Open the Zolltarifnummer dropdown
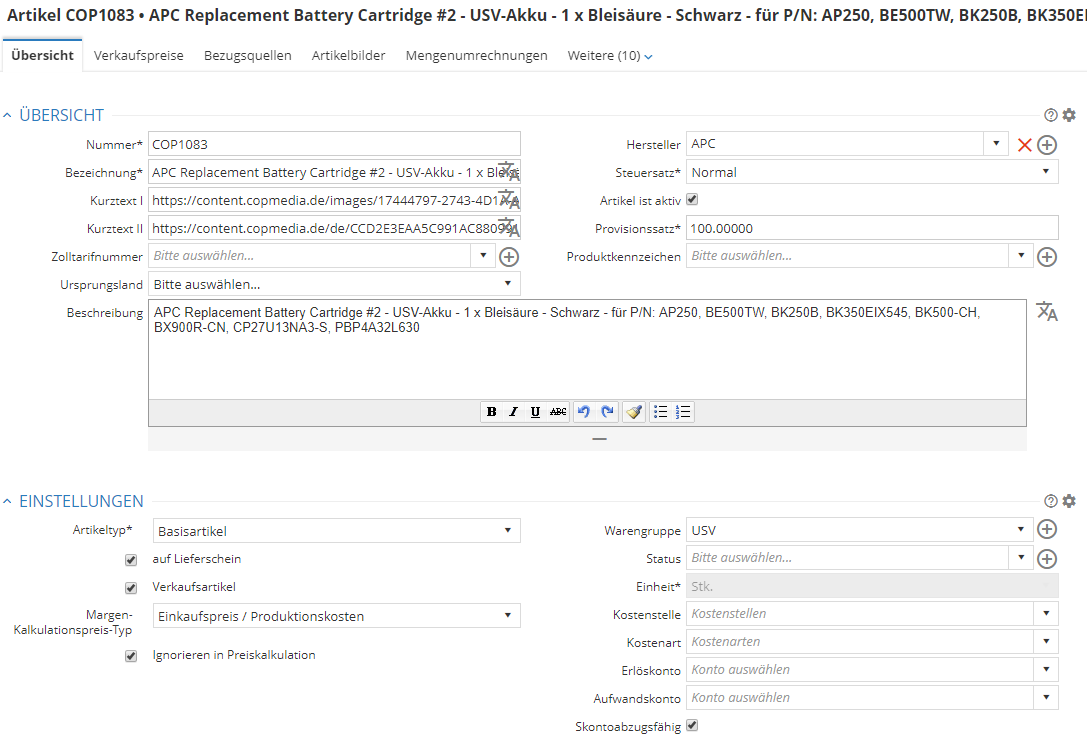The height and width of the screenshot is (750, 1087). tap(483, 256)
